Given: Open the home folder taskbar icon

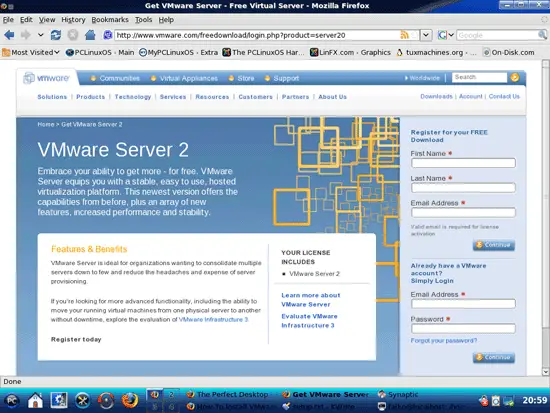Looking at the screenshot, I should point(35,400).
